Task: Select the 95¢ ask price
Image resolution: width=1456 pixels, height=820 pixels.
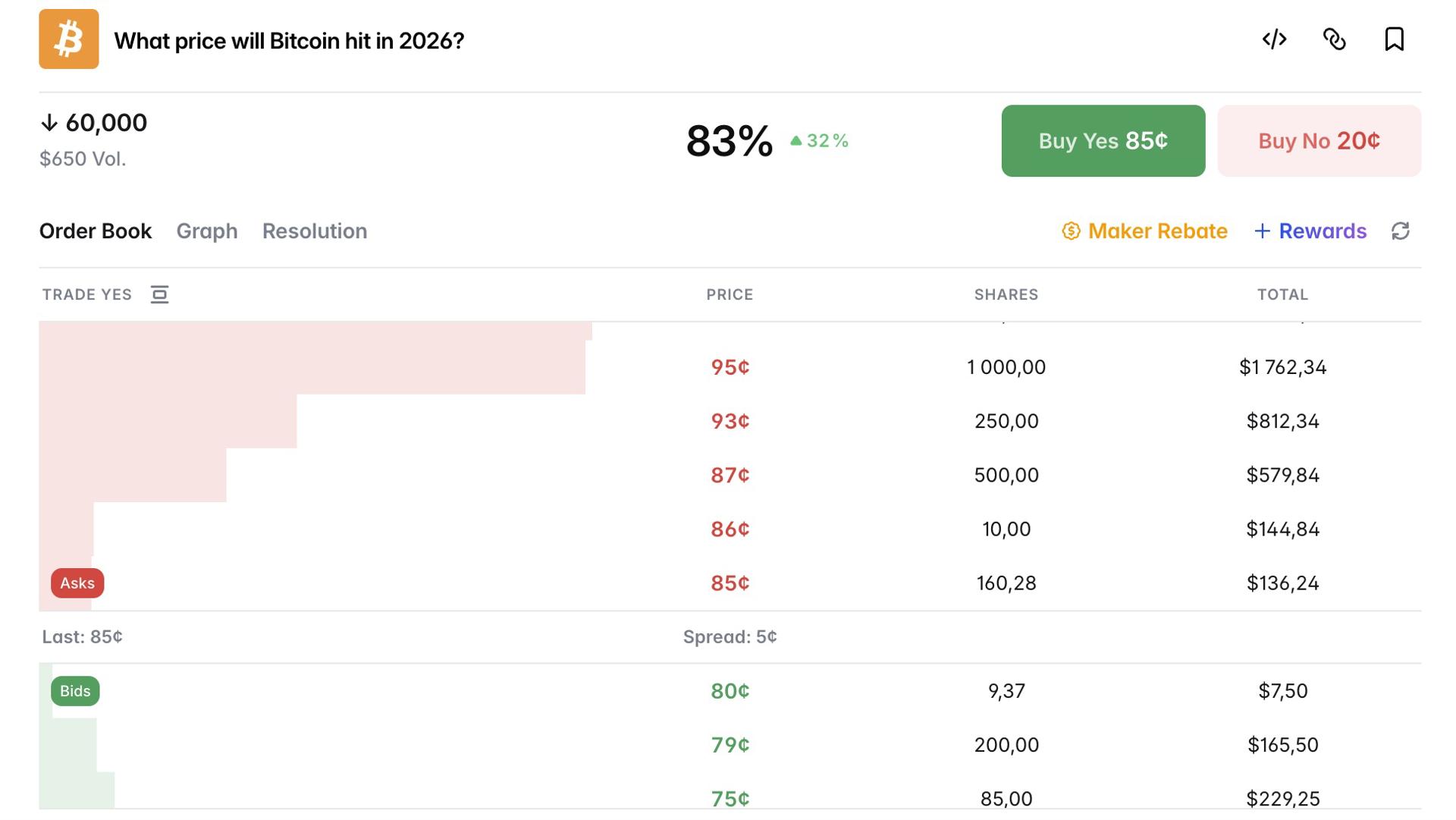Action: [x=730, y=367]
